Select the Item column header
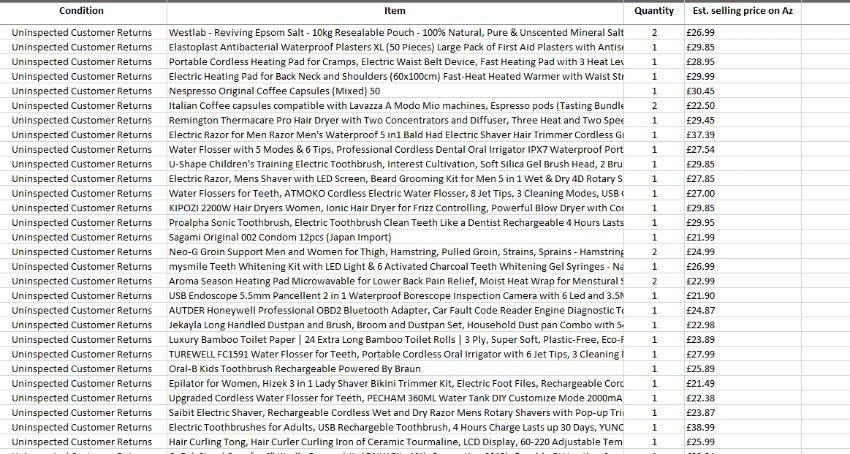The image size is (850, 454). 395,11
